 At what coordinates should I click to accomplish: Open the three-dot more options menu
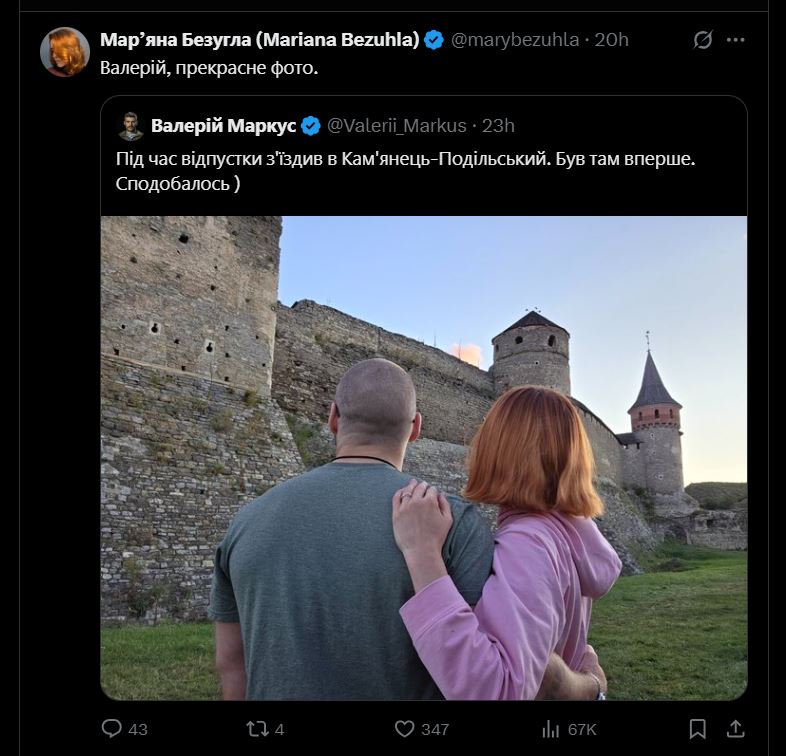click(x=736, y=40)
